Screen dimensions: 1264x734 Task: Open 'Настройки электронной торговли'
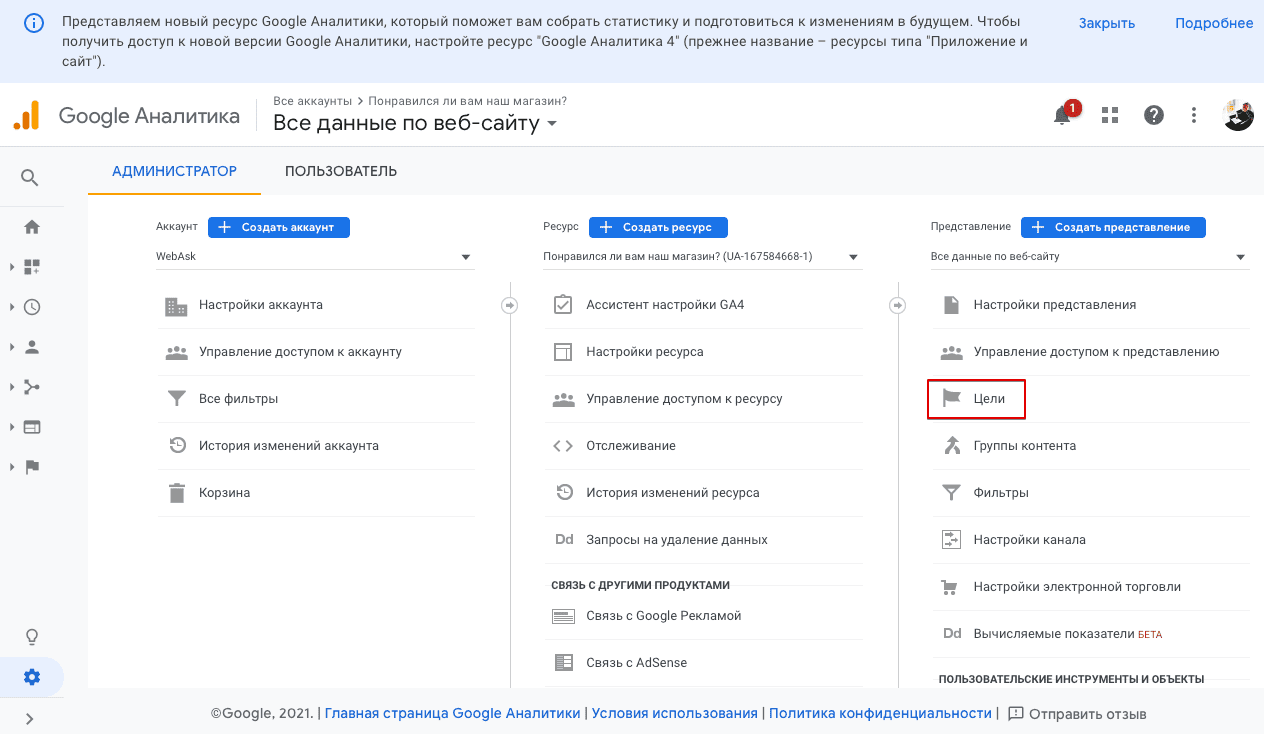[x=1090, y=587]
